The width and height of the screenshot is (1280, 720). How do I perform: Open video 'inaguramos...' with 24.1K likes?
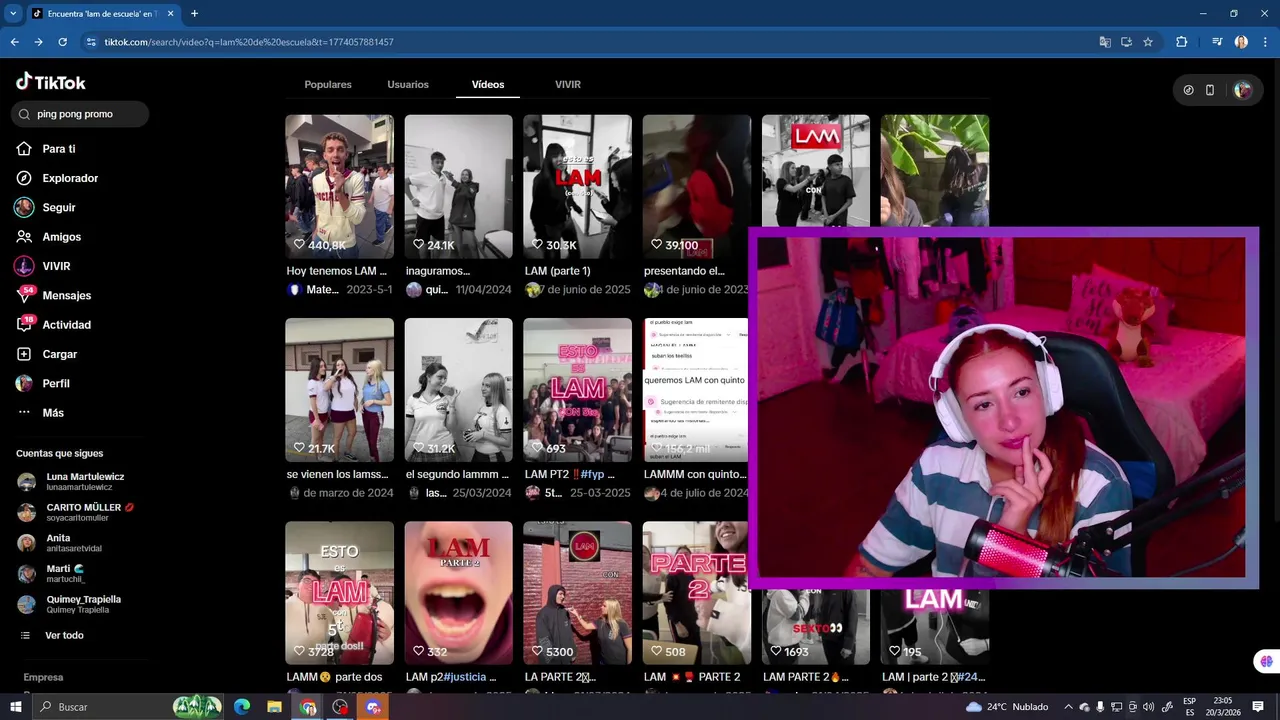click(x=458, y=186)
